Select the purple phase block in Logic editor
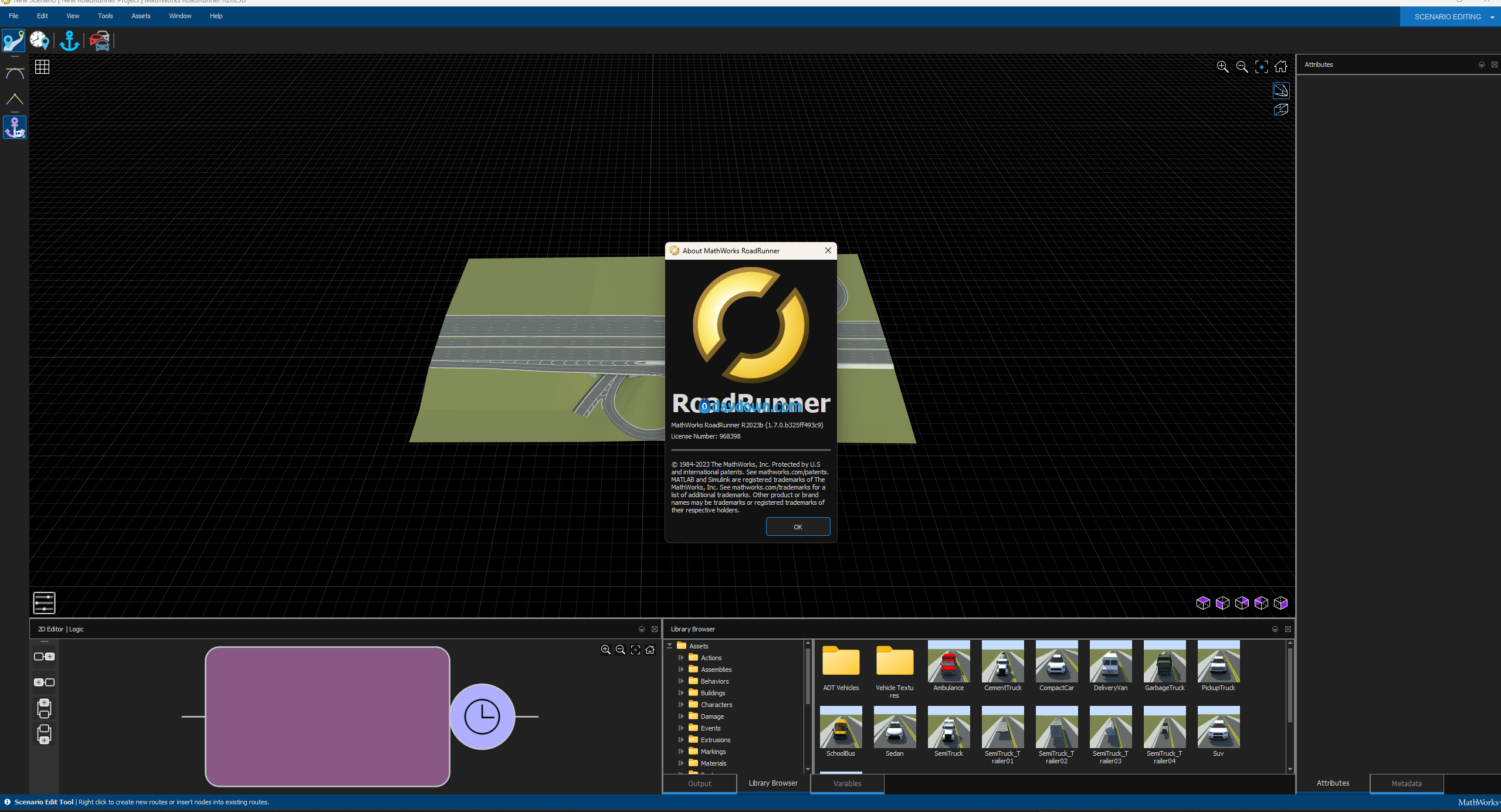1501x812 pixels. [x=327, y=716]
